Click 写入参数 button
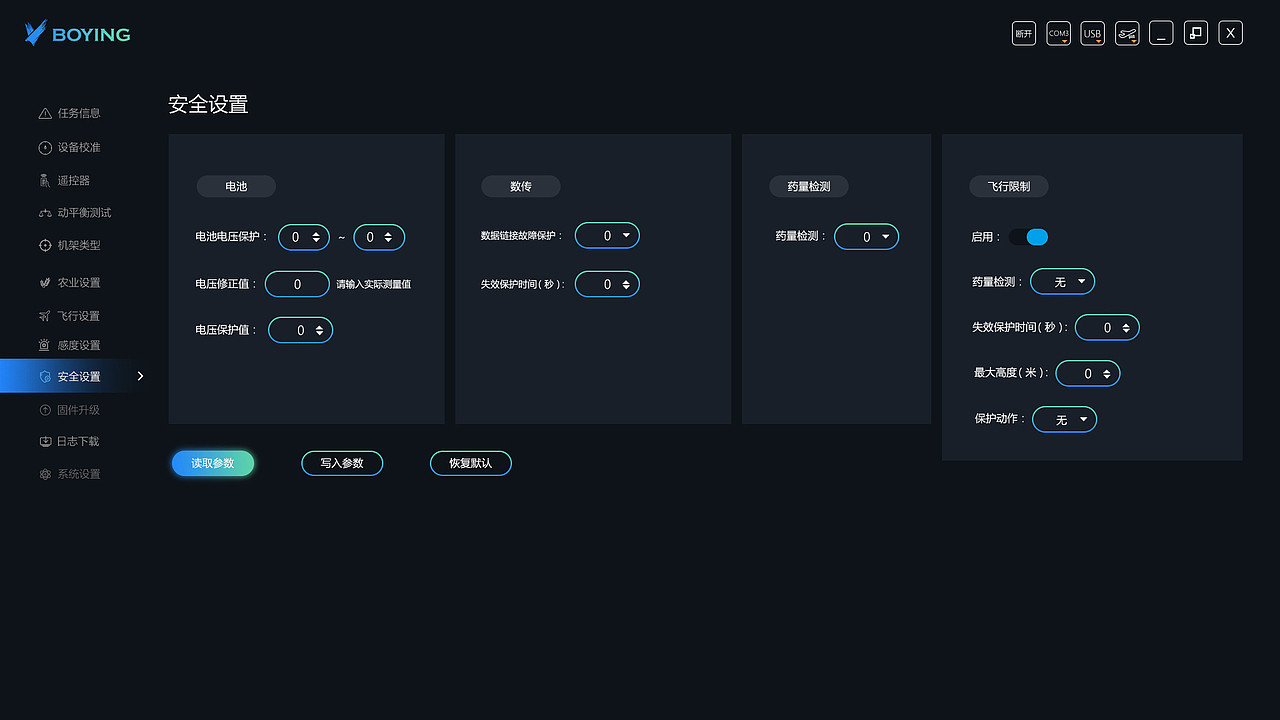Viewport: 1280px width, 720px height. coord(342,463)
